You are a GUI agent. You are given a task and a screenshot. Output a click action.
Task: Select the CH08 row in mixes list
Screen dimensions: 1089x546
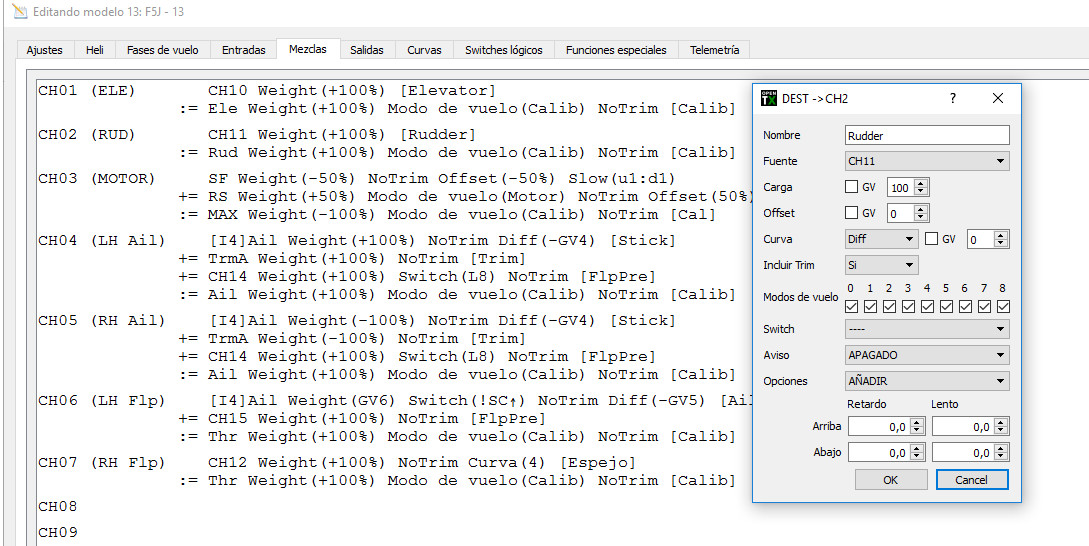coord(57,507)
